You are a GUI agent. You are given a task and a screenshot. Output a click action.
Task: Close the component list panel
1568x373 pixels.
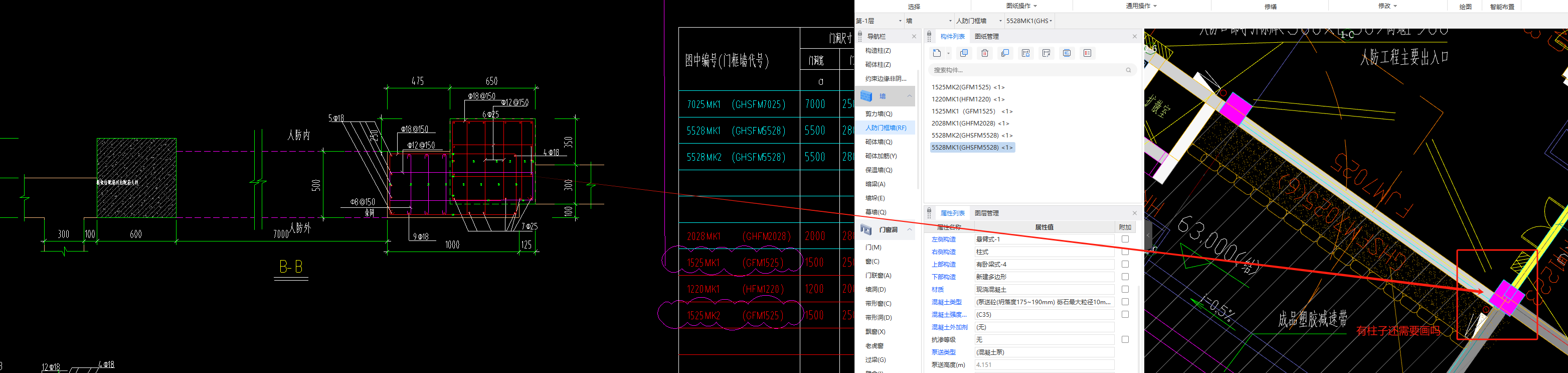[x=1135, y=37]
